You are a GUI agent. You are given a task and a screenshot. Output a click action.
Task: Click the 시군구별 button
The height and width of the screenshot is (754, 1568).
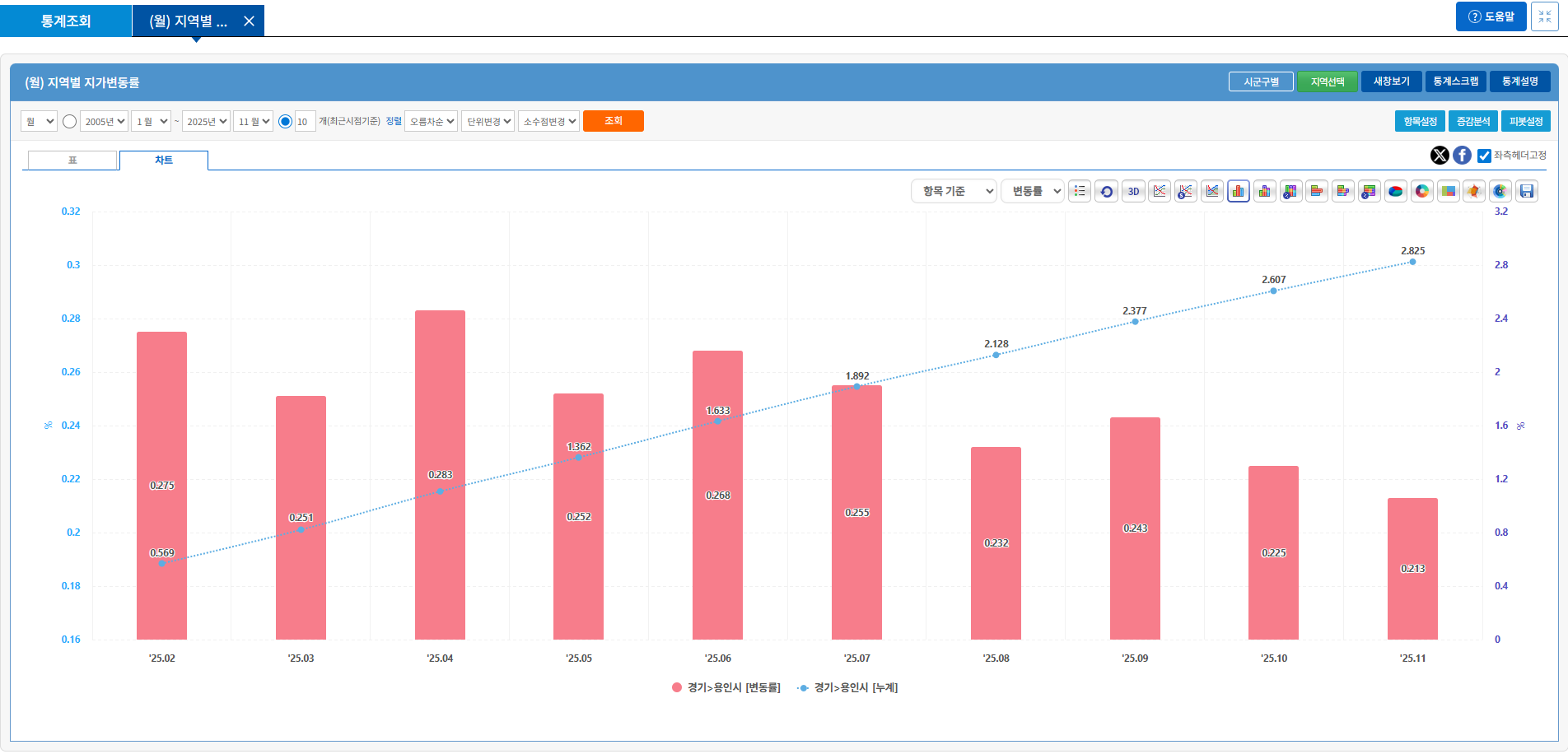click(x=1261, y=81)
